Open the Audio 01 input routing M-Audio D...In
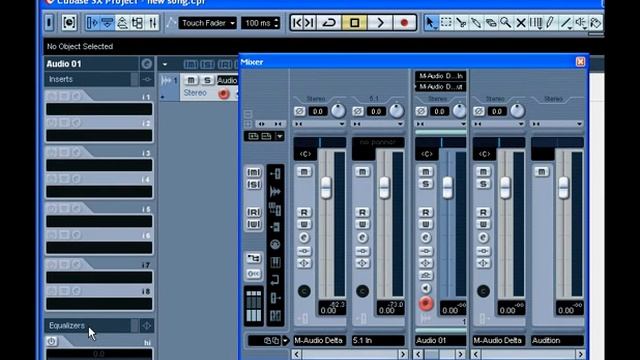 pyautogui.click(x=441, y=76)
